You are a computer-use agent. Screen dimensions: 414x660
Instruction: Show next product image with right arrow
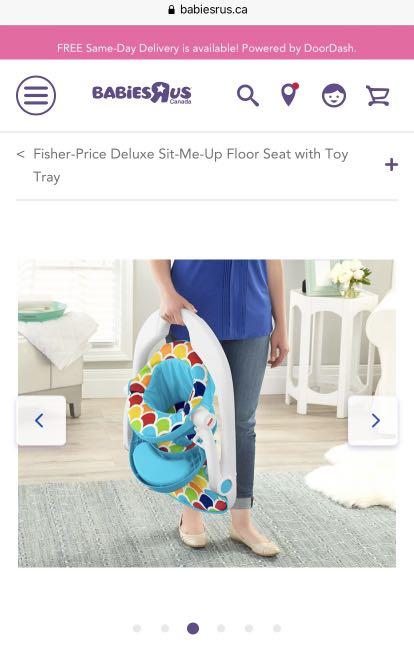pyautogui.click(x=373, y=420)
